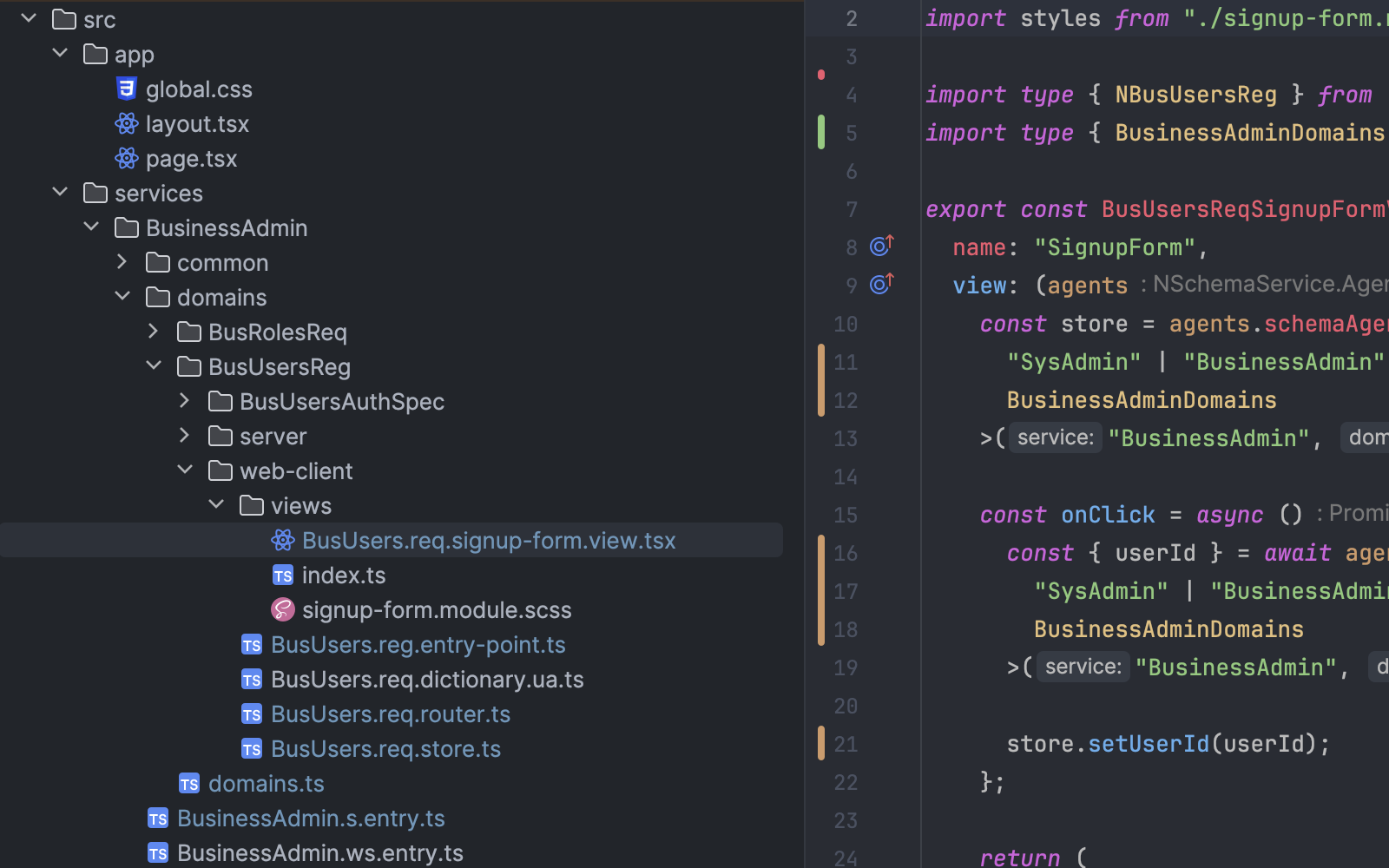Click the BusinessAdmin folder icon
The width and height of the screenshot is (1389, 868).
[127, 227]
